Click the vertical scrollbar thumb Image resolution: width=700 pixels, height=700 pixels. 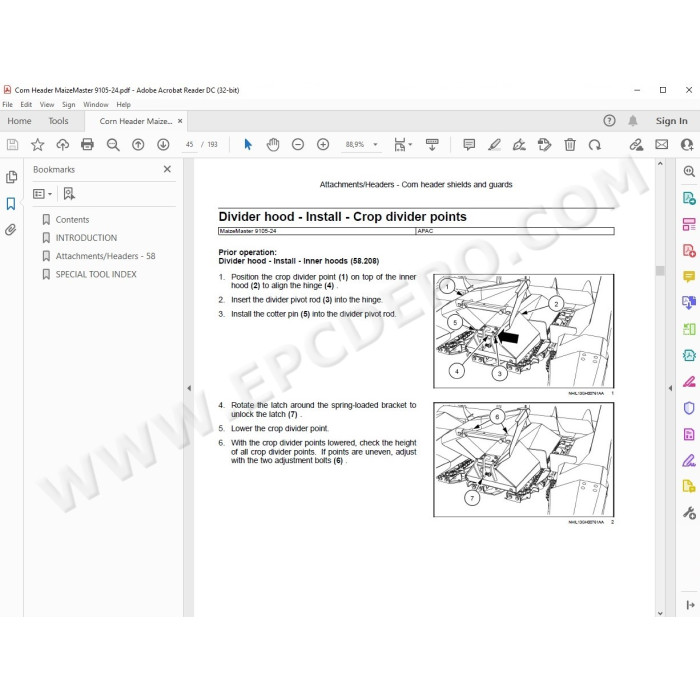pos(660,271)
